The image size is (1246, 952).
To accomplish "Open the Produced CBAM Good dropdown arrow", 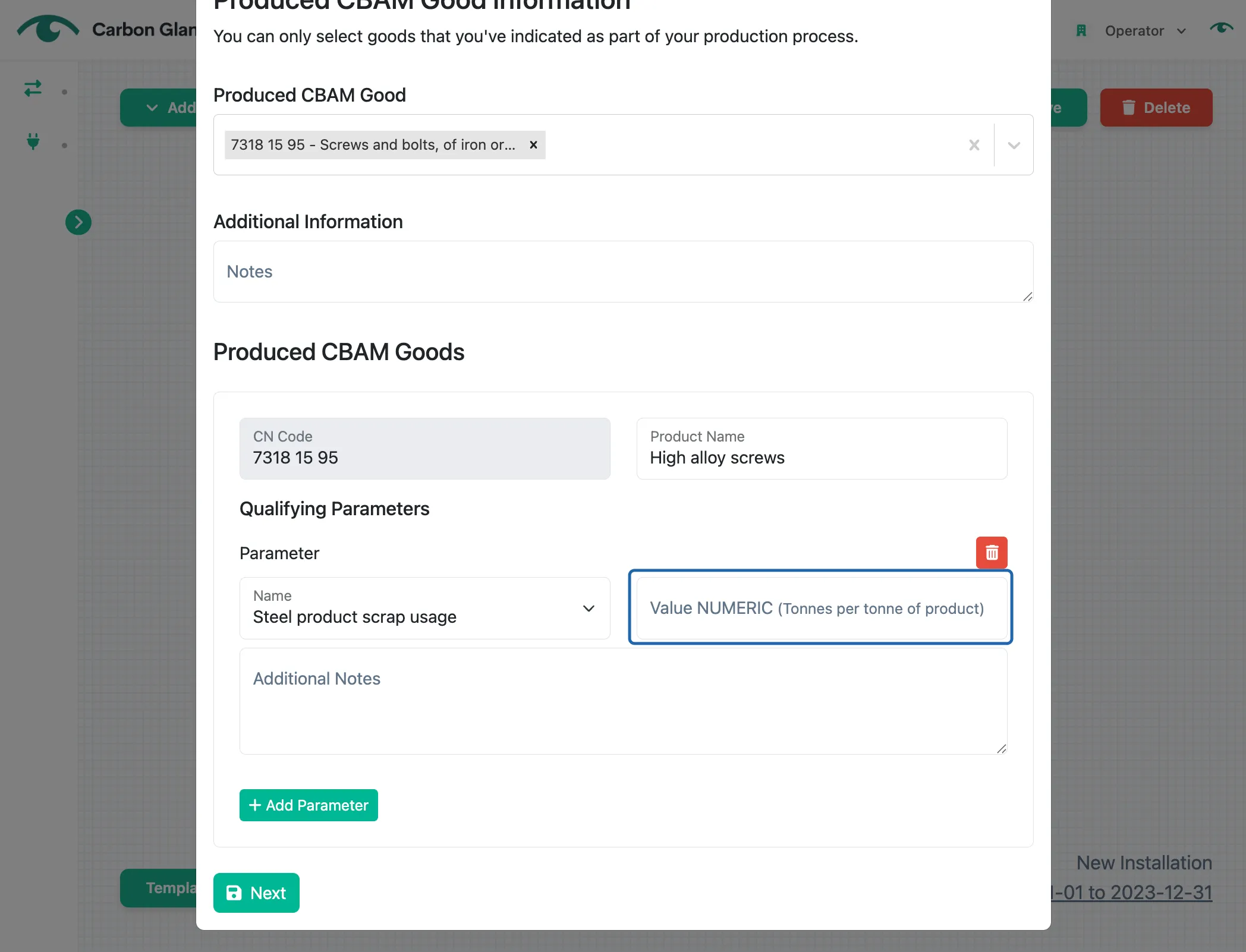I will [1014, 145].
